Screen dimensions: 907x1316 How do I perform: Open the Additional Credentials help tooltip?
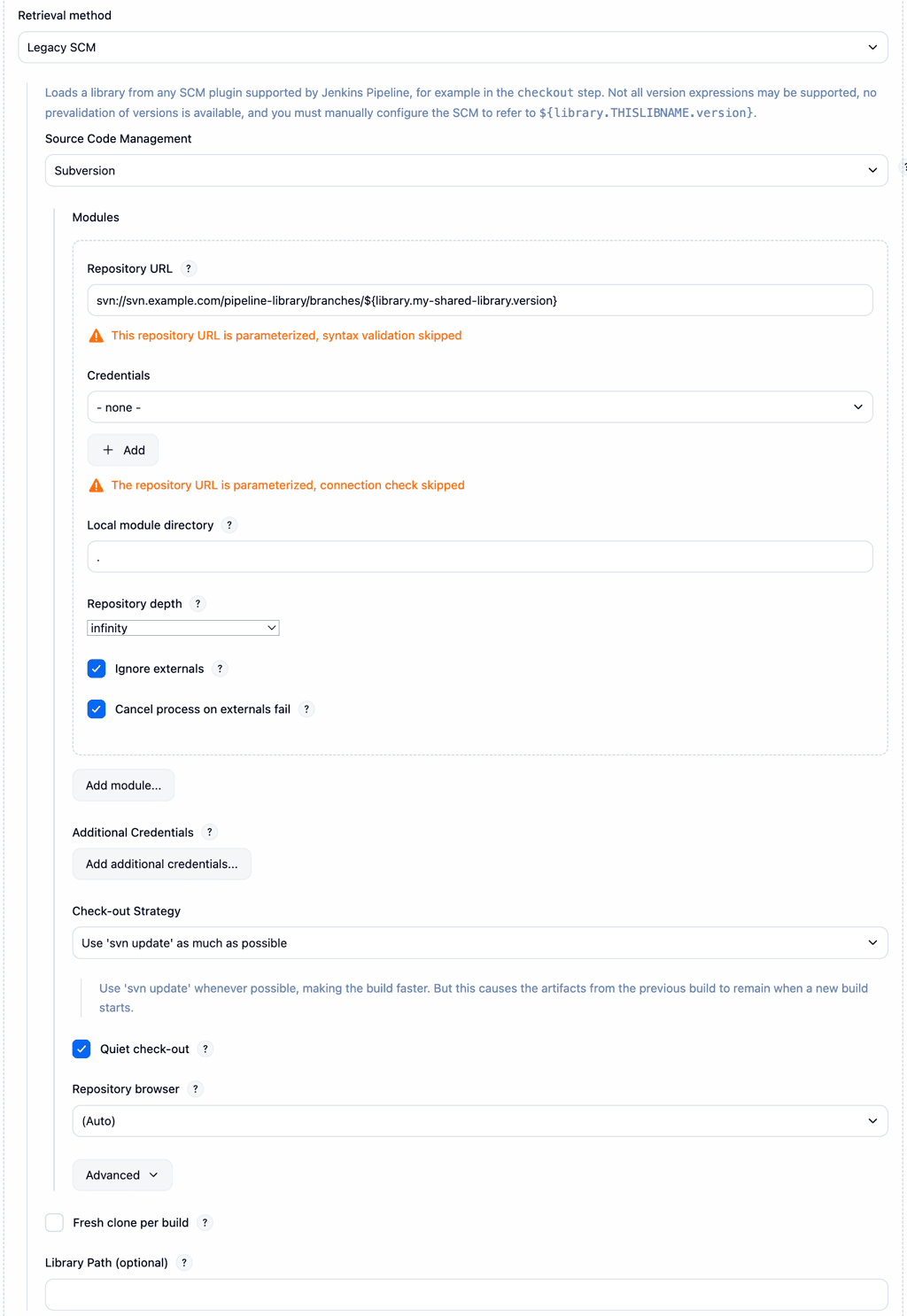click(210, 832)
